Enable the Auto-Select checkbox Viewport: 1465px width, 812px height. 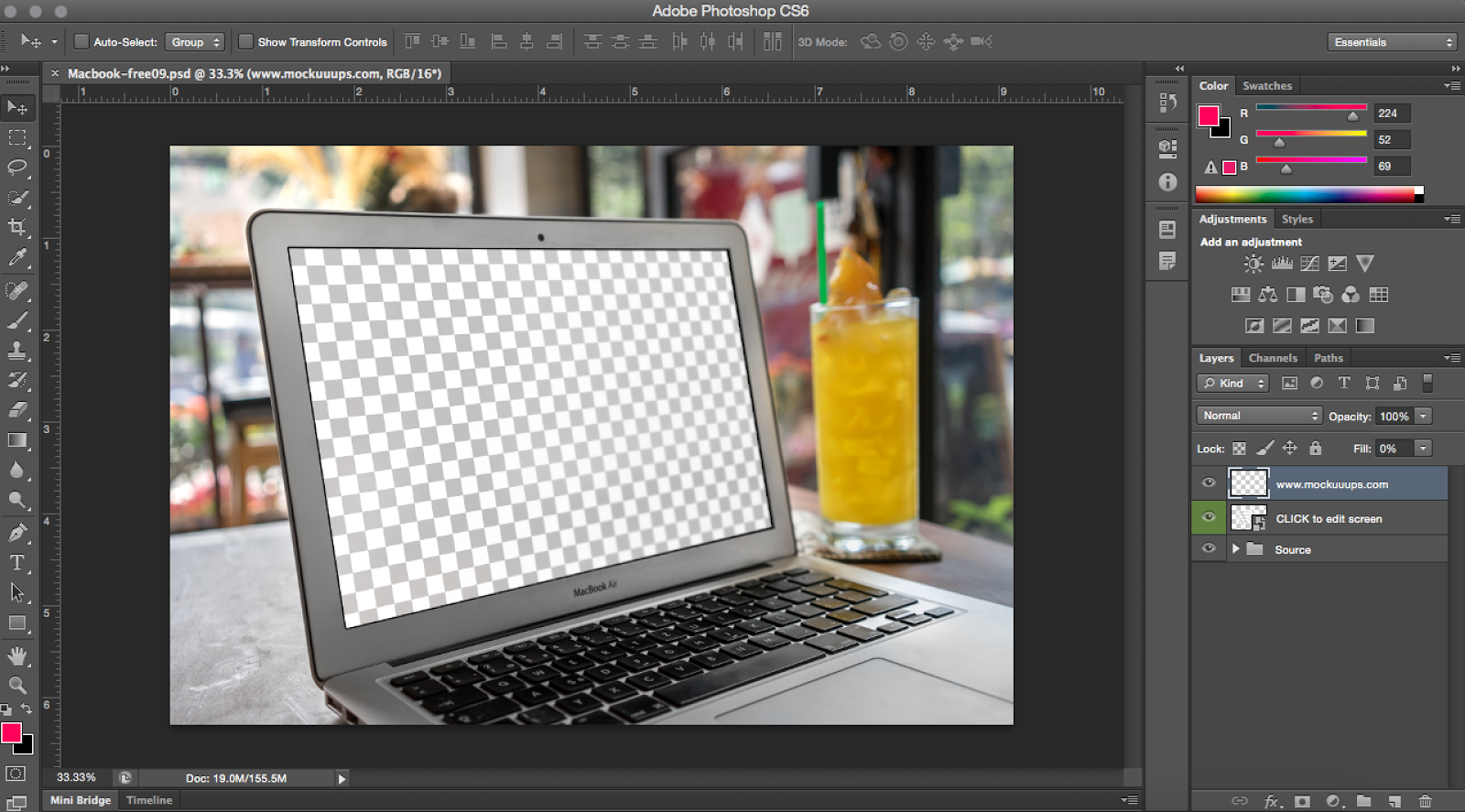tap(81, 42)
